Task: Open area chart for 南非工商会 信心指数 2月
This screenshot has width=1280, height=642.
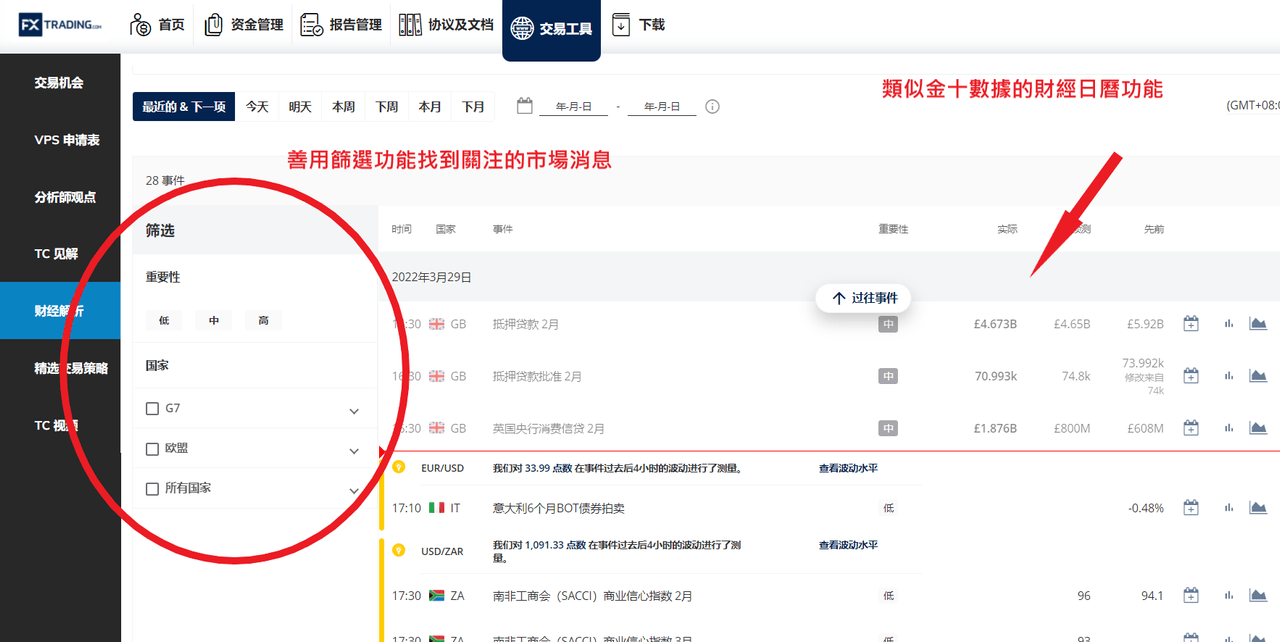Action: (1258, 595)
